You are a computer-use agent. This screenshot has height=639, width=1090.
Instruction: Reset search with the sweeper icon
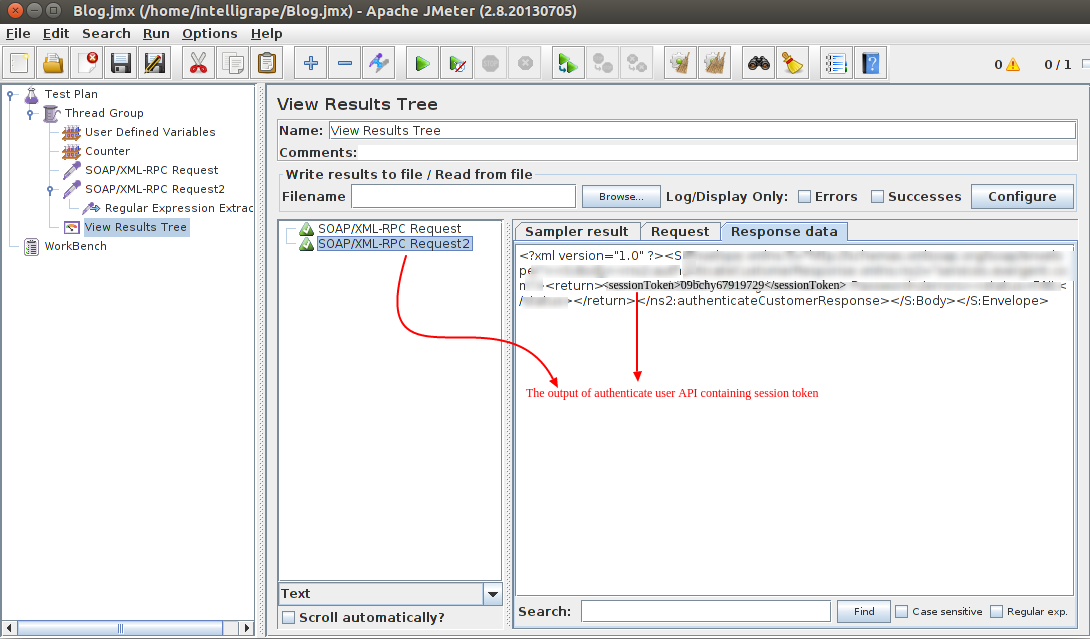[x=792, y=63]
